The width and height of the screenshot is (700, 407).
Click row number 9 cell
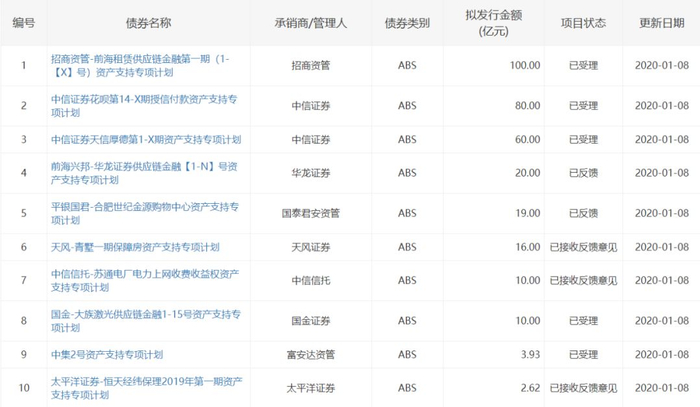pyautogui.click(x=24, y=355)
